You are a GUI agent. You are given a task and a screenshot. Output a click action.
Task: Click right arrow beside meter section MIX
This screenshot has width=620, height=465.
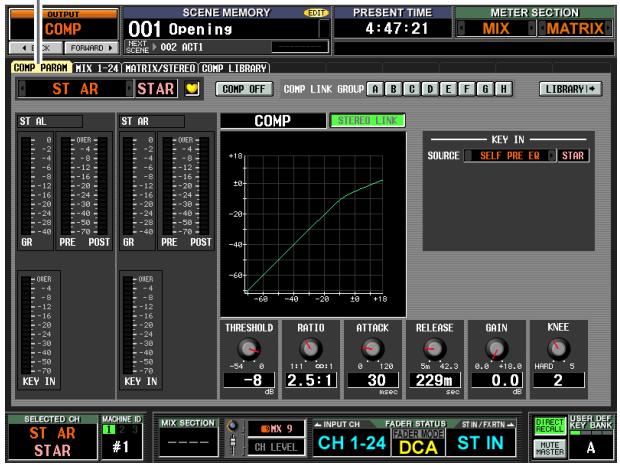[531, 28]
